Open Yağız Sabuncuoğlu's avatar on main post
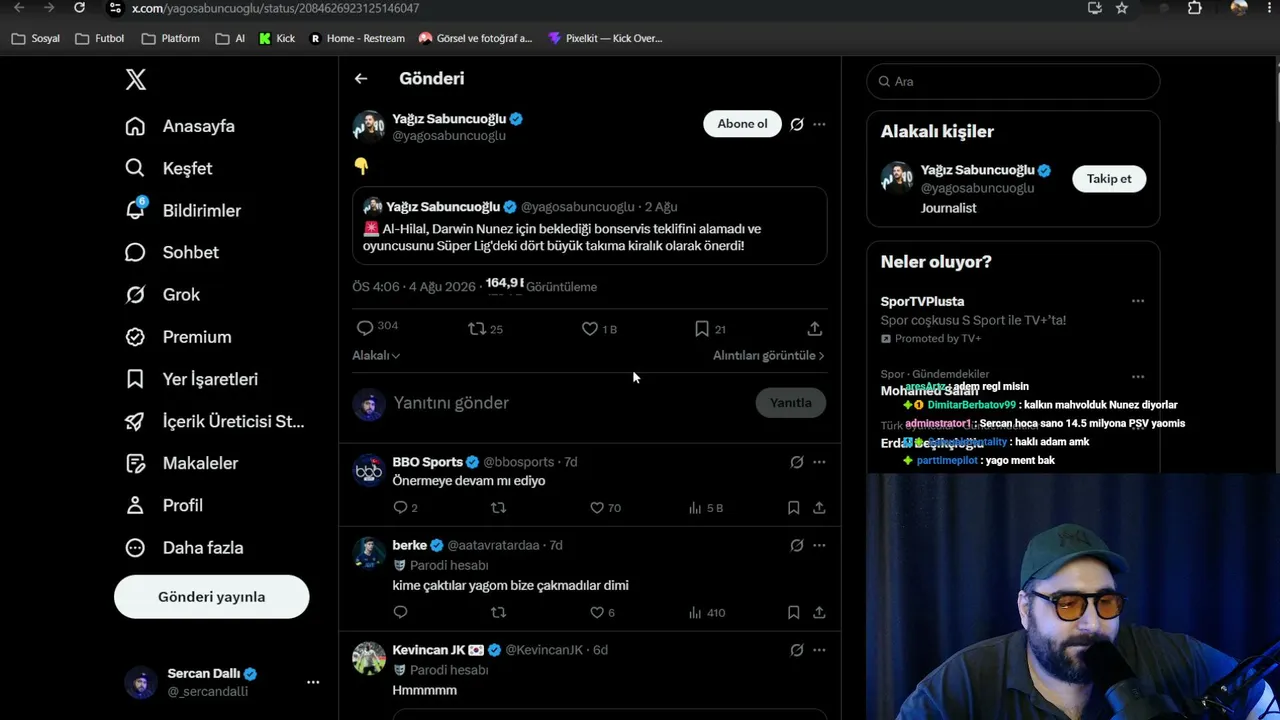The width and height of the screenshot is (1280, 720). click(369, 127)
